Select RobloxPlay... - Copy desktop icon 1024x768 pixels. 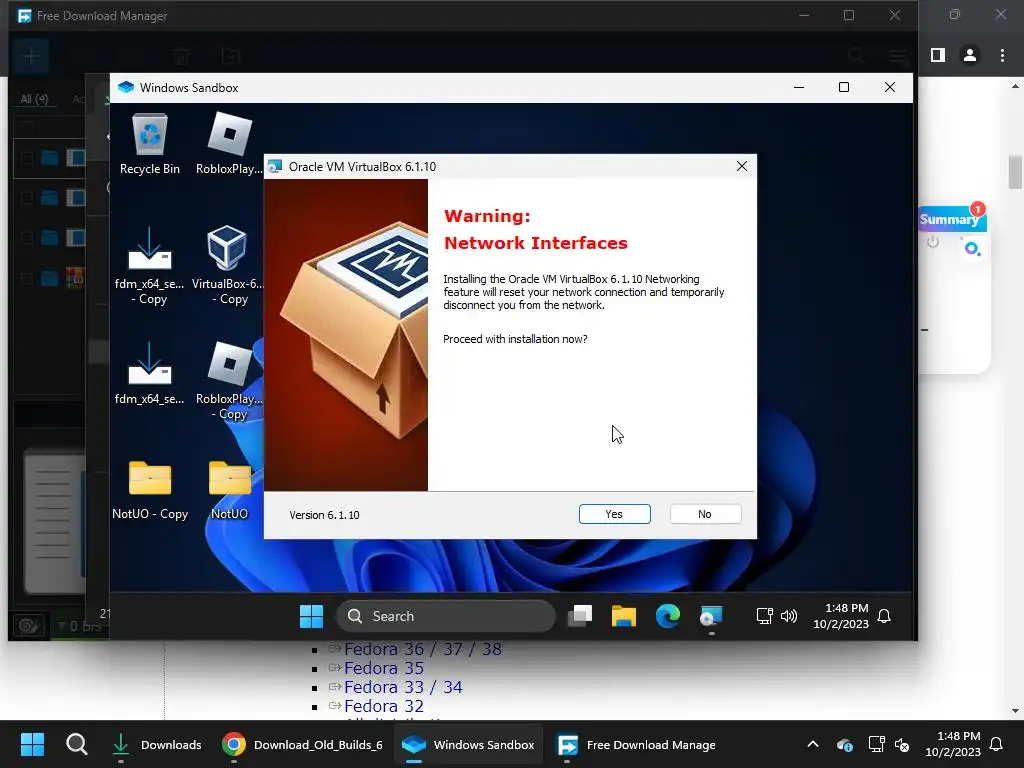click(x=229, y=381)
